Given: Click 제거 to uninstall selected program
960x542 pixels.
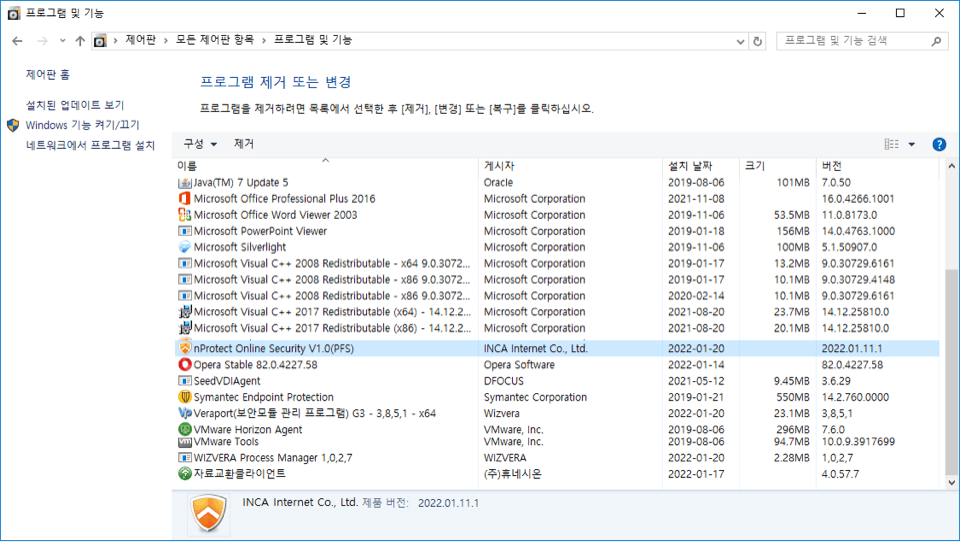Looking at the screenshot, I should point(244,144).
